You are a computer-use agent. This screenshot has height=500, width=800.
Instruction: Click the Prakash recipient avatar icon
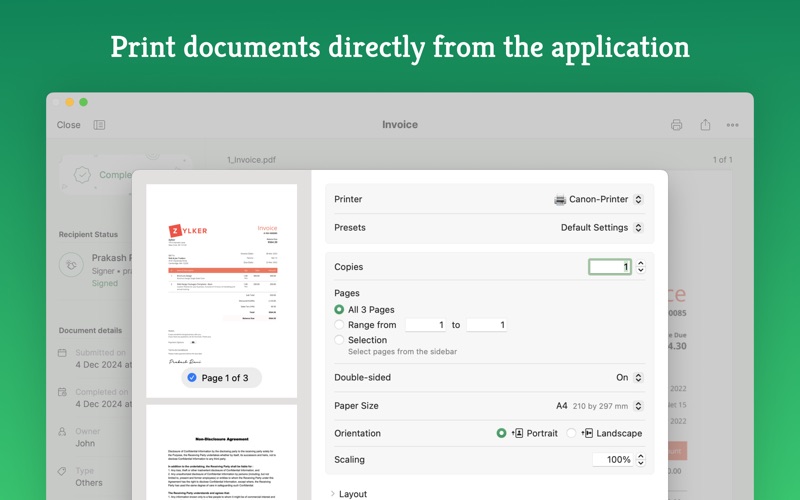pyautogui.click(x=71, y=264)
